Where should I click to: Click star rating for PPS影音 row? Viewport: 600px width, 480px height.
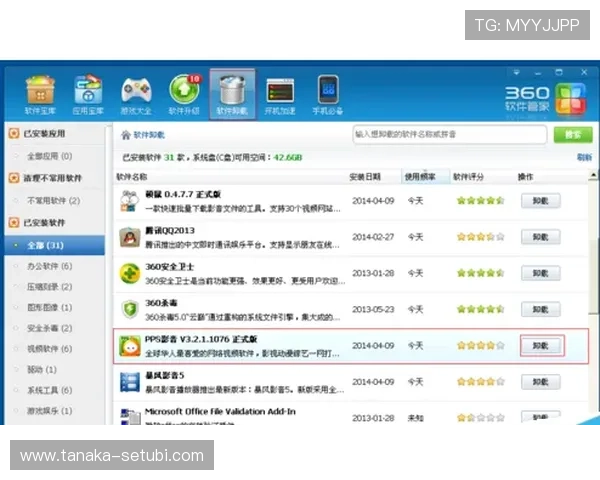pyautogui.click(x=481, y=346)
